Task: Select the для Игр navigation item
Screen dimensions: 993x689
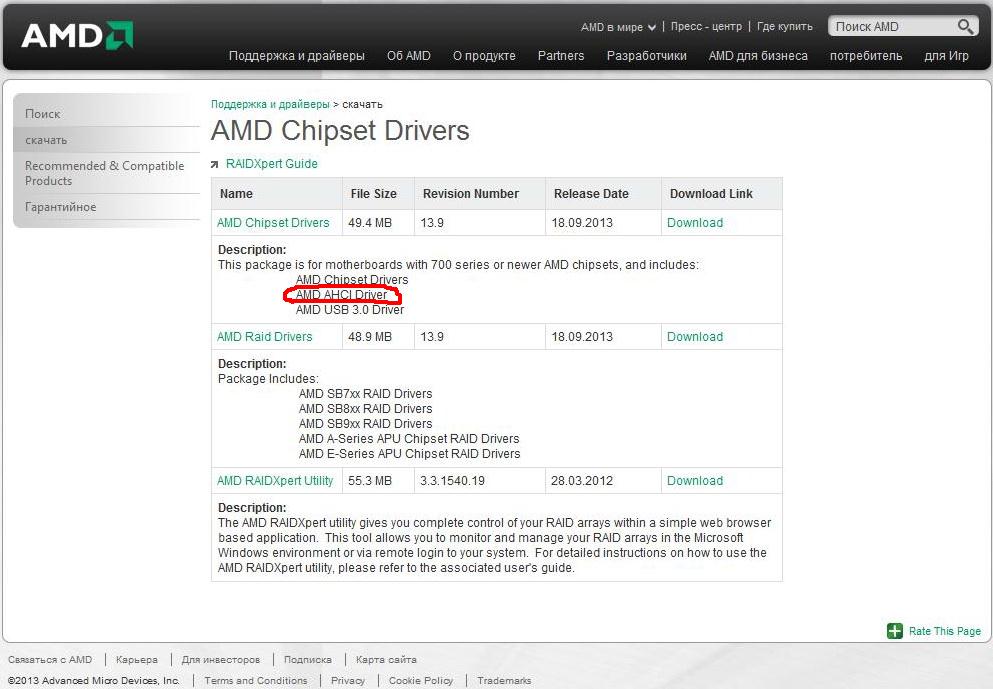Action: pyautogui.click(x=946, y=56)
